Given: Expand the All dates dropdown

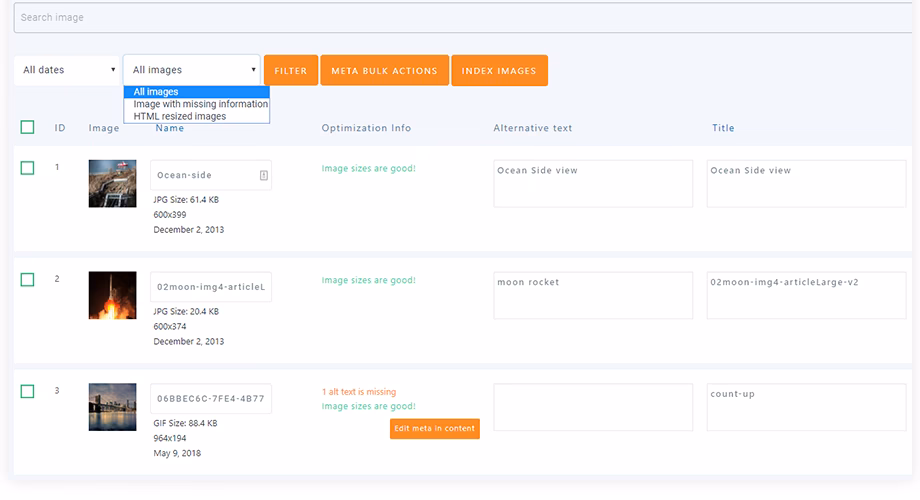Looking at the screenshot, I should pyautogui.click(x=69, y=70).
